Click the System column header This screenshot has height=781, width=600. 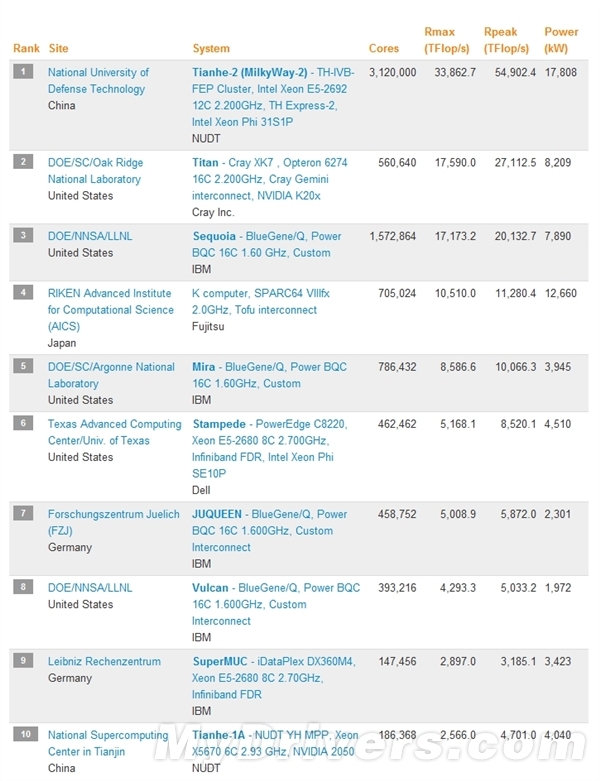(x=211, y=48)
